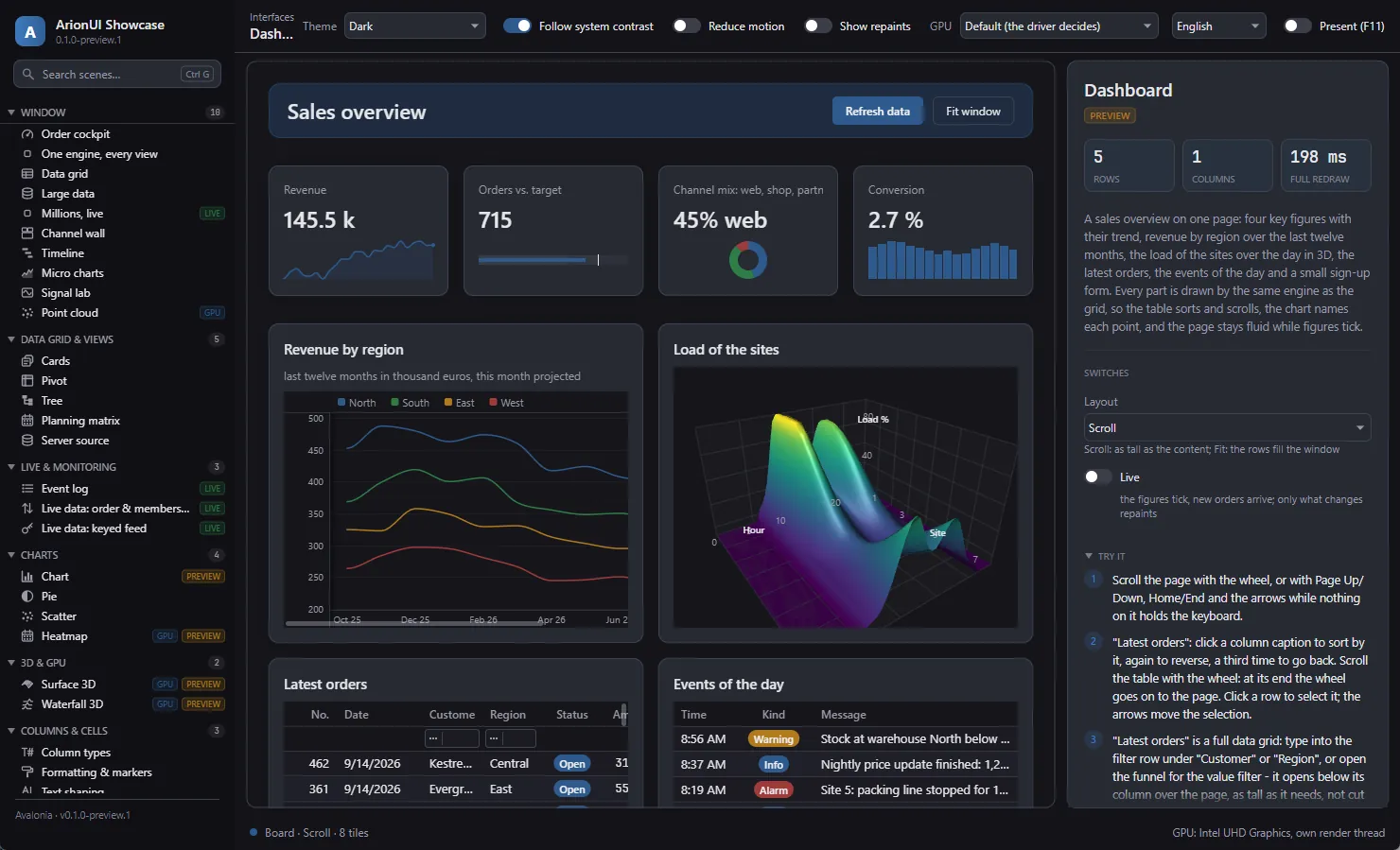Open the Layout Scroll dropdown

1227,427
